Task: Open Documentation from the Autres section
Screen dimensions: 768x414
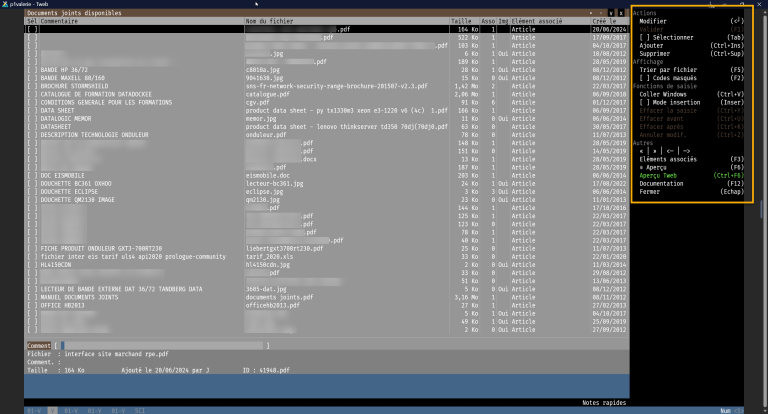Action: point(661,183)
